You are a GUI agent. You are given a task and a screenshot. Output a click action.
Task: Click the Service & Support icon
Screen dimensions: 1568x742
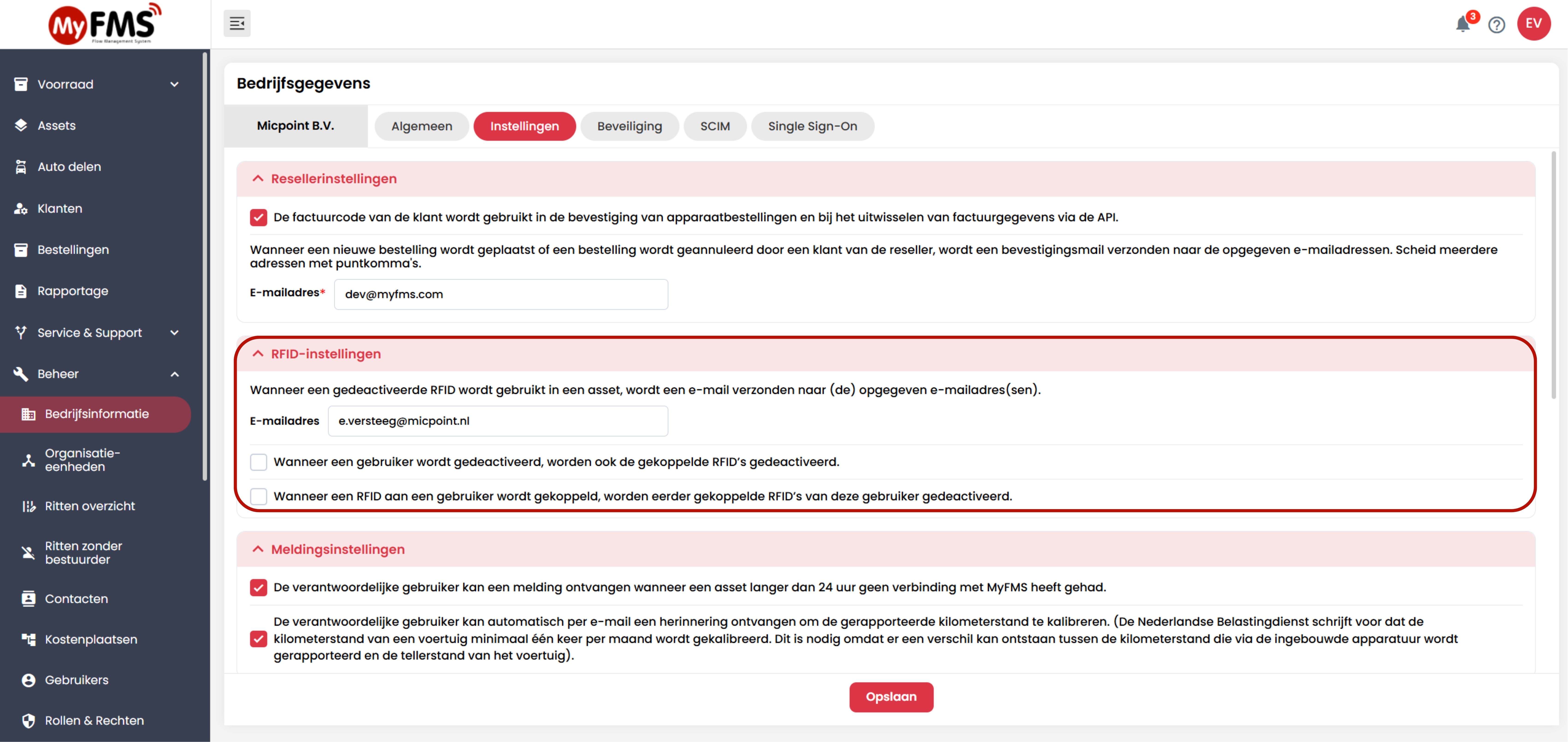pyautogui.click(x=21, y=332)
